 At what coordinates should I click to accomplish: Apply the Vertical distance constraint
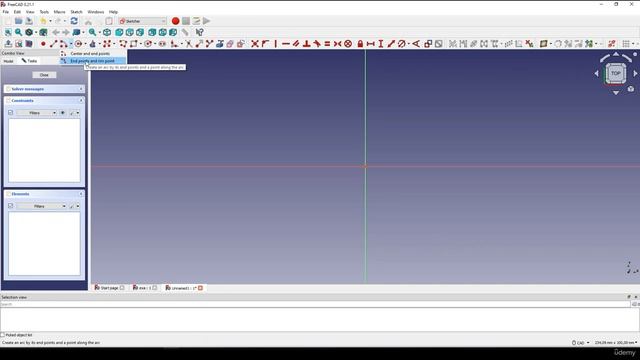point(380,44)
